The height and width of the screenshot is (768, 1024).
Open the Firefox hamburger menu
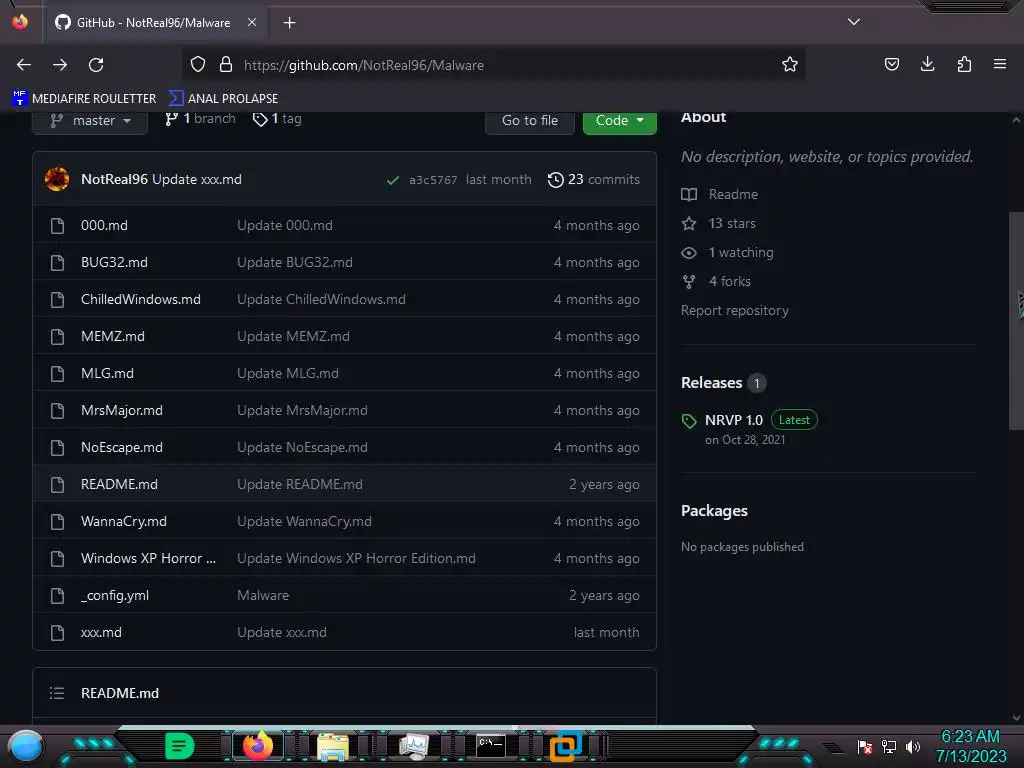point(1000,64)
